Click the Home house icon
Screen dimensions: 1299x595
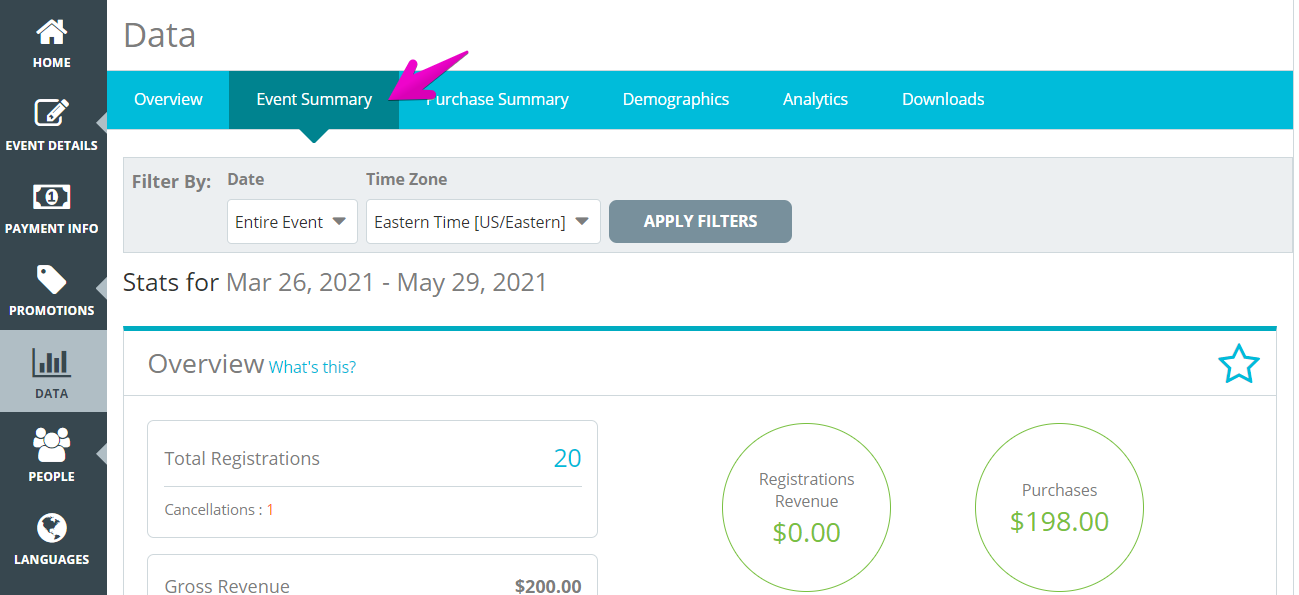point(52,31)
